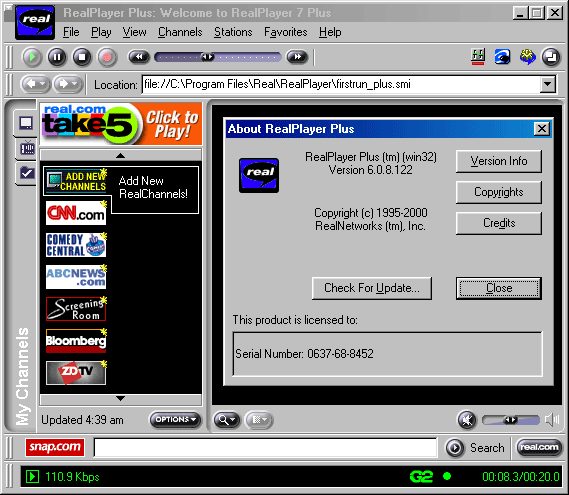Image resolution: width=569 pixels, height=495 pixels.
Task: Click the fast forward button
Action: point(297,57)
